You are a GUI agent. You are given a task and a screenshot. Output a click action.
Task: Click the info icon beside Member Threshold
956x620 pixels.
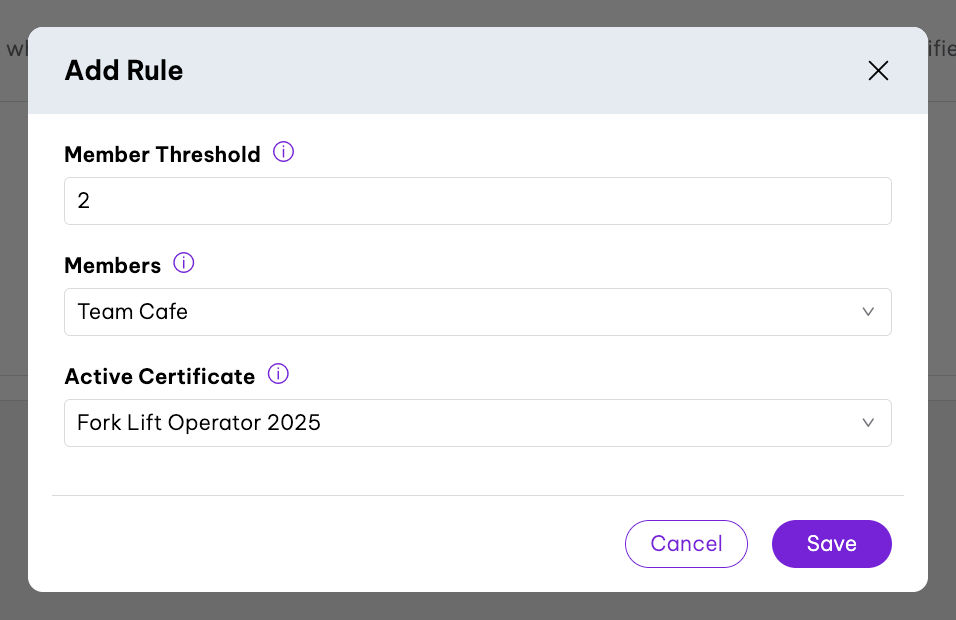pyautogui.click(x=284, y=153)
